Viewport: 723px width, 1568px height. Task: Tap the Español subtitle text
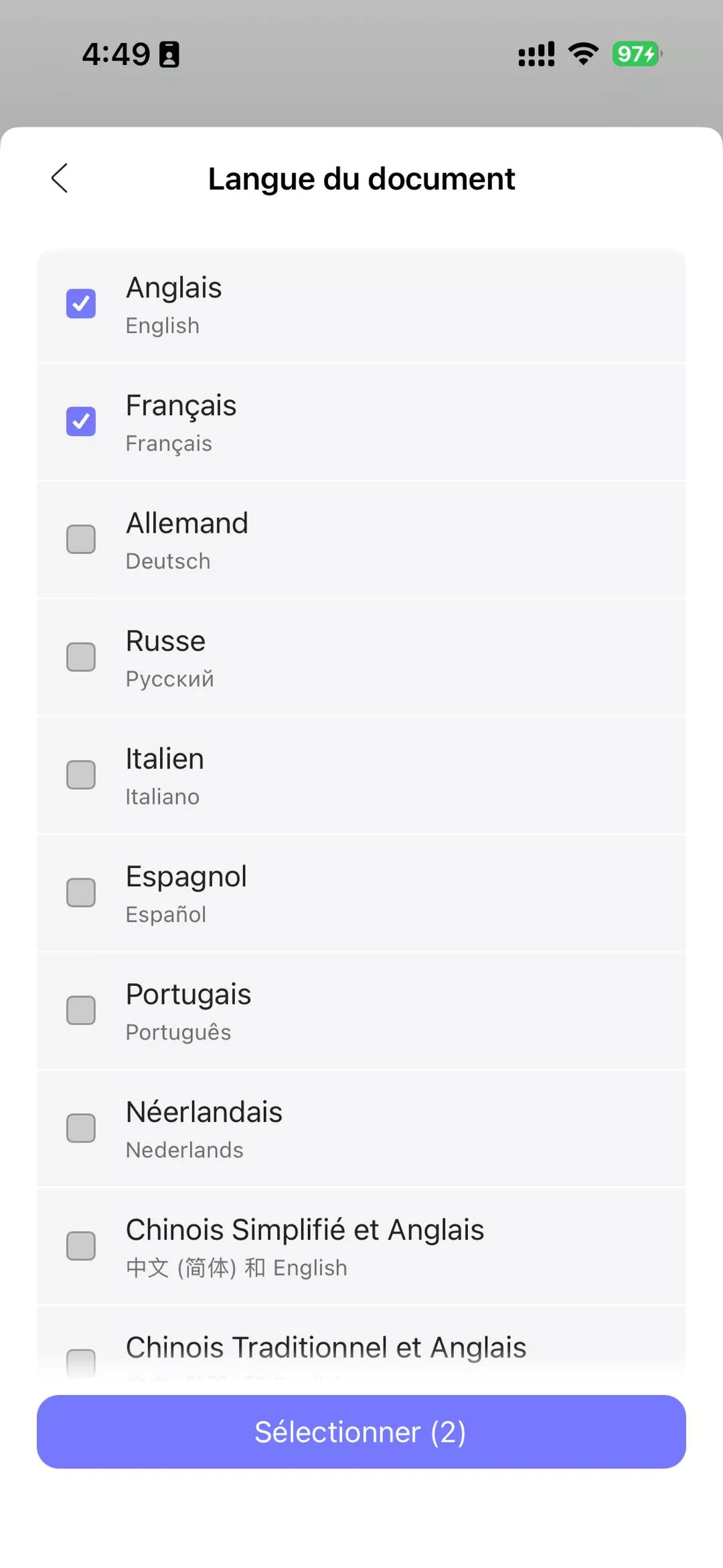point(166,914)
